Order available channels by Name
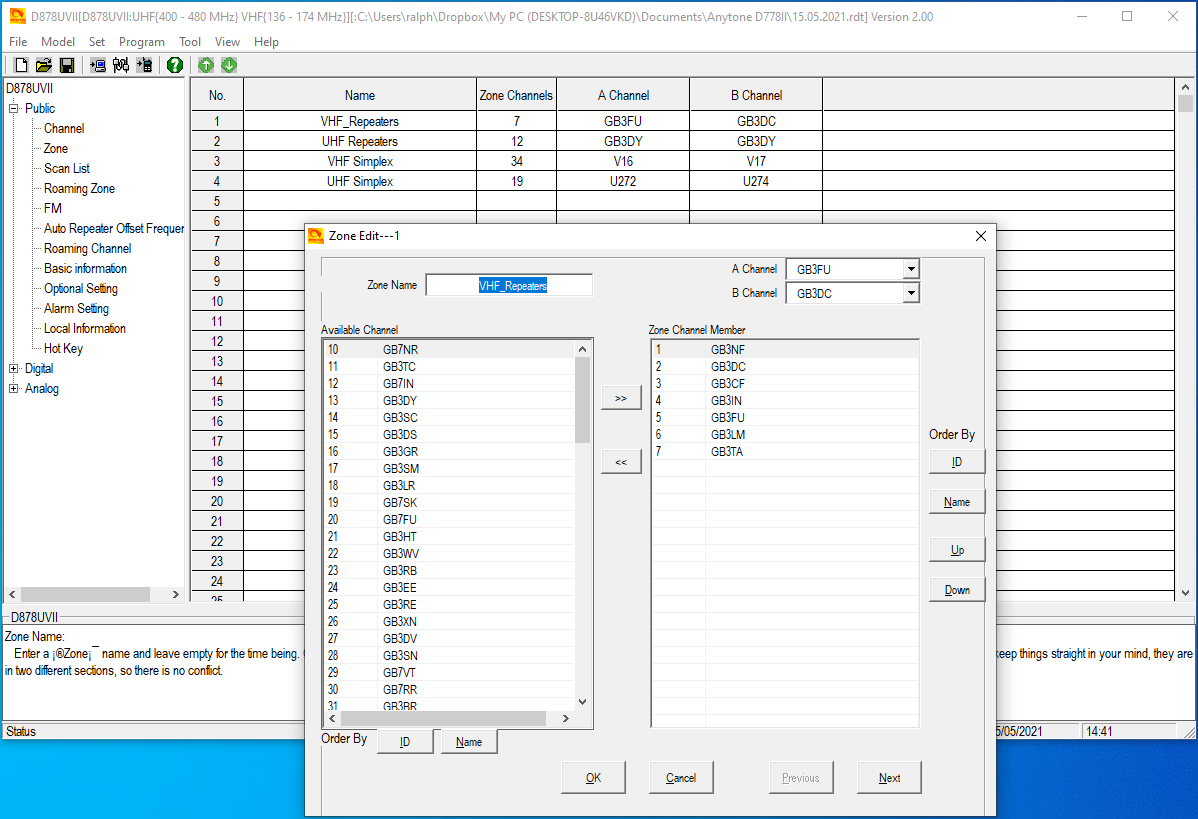The width and height of the screenshot is (1198, 819). (x=468, y=741)
